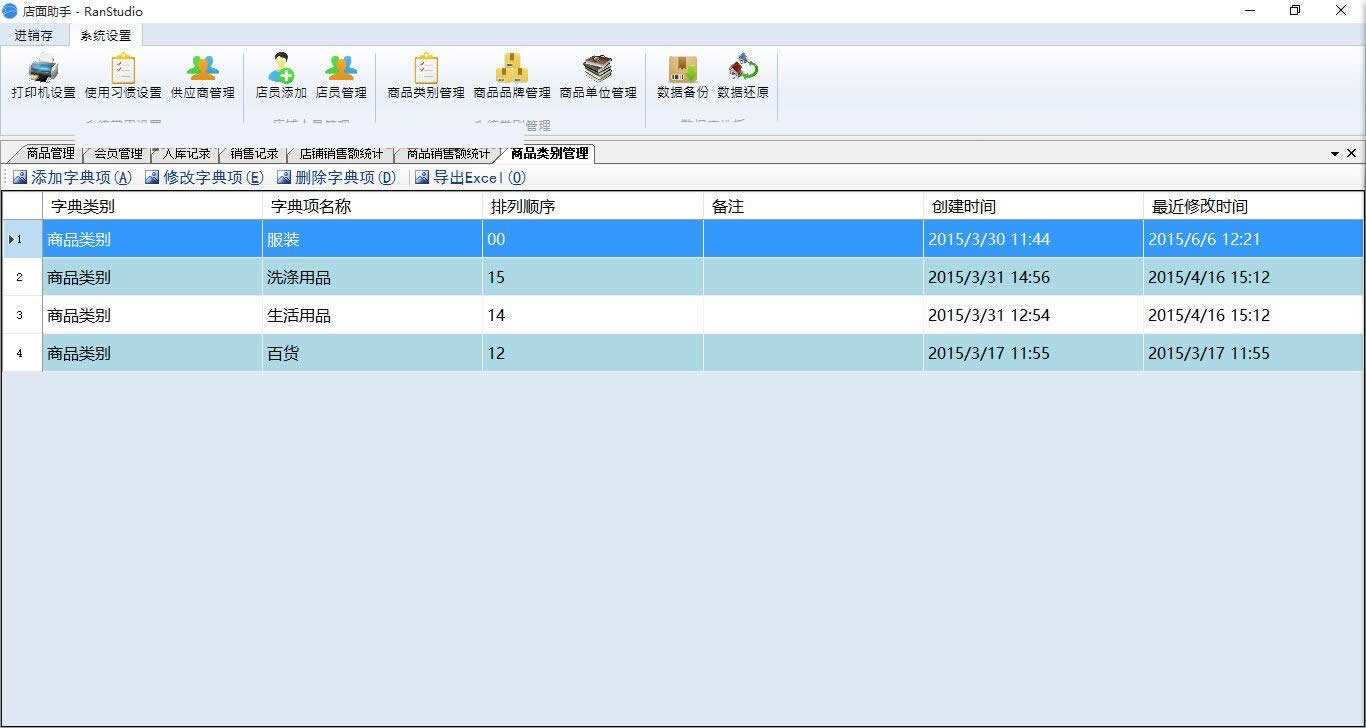Open 商品品牌管理 brand management icon
Screen dimensions: 1366x728
[512, 77]
